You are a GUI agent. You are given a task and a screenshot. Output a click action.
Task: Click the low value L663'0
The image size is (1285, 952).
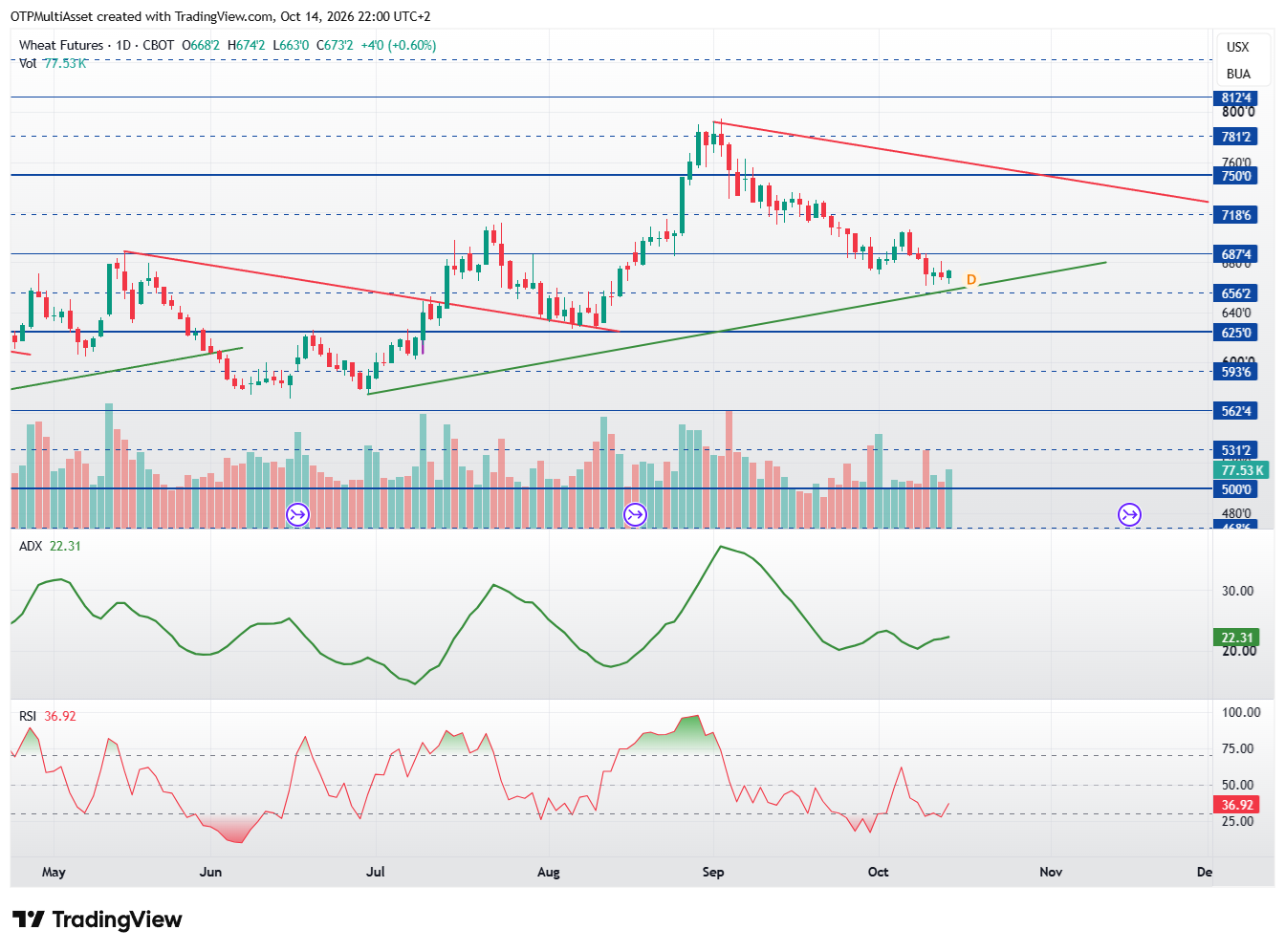coord(291,45)
